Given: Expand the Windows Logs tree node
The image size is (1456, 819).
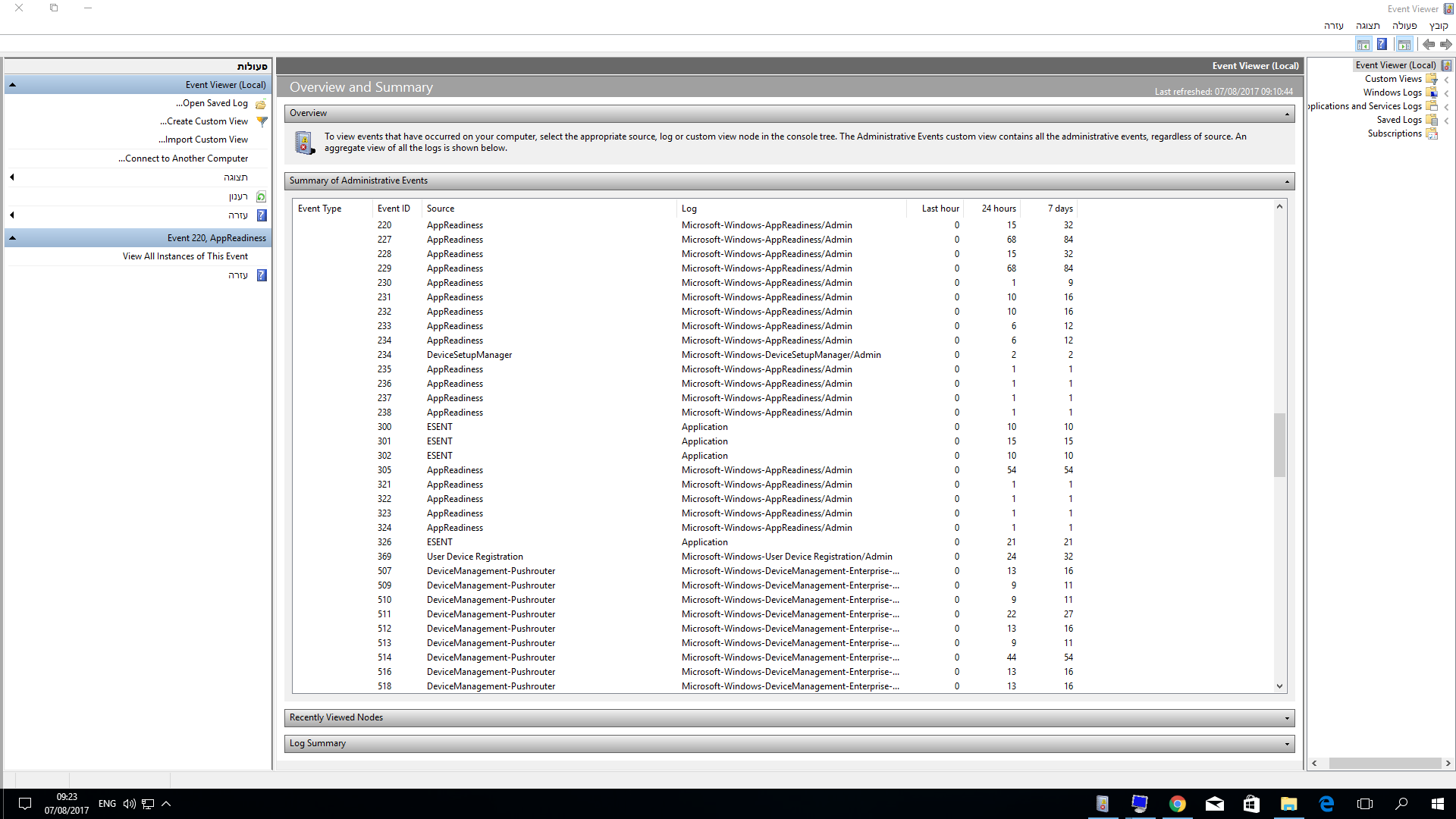Looking at the screenshot, I should point(1447,93).
